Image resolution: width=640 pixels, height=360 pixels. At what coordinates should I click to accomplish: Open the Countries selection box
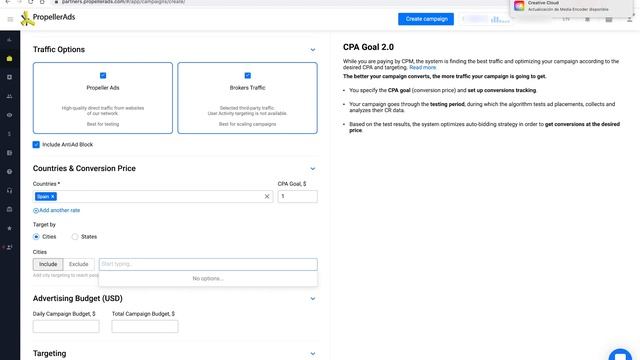pyautogui.click(x=153, y=197)
